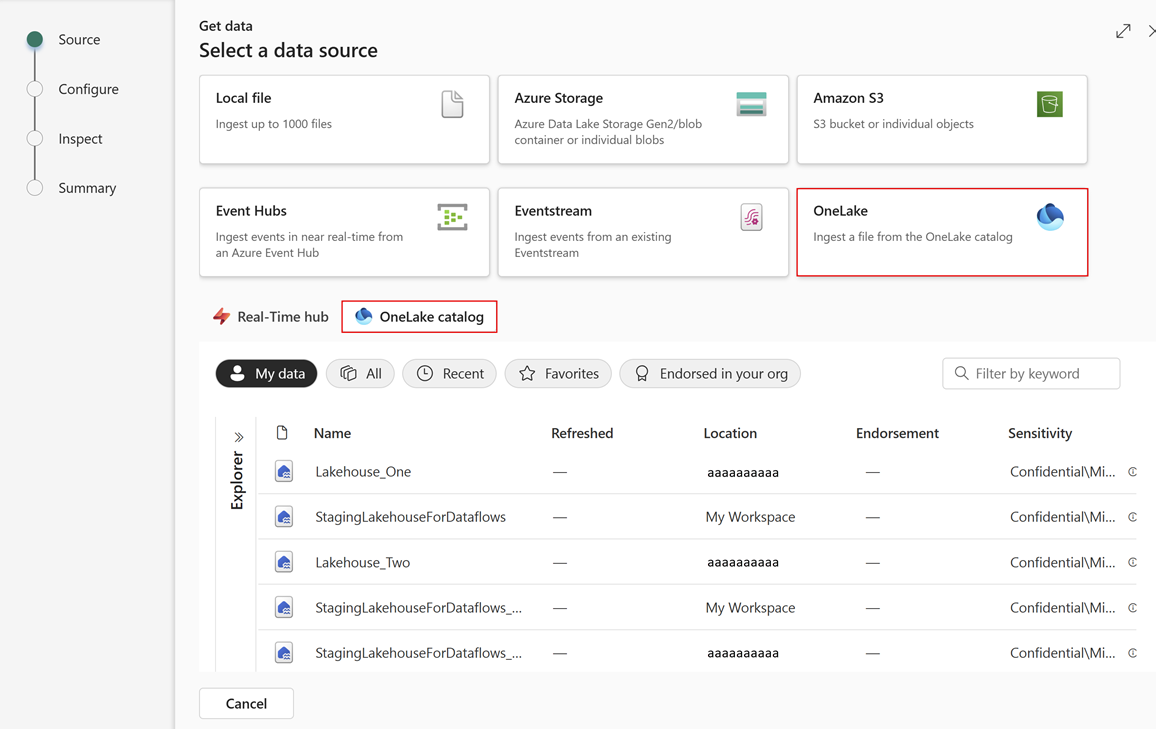Click the sensitivity info icon for StagingLakehouseForDataflows
This screenshot has height=729, width=1156.
point(1132,517)
